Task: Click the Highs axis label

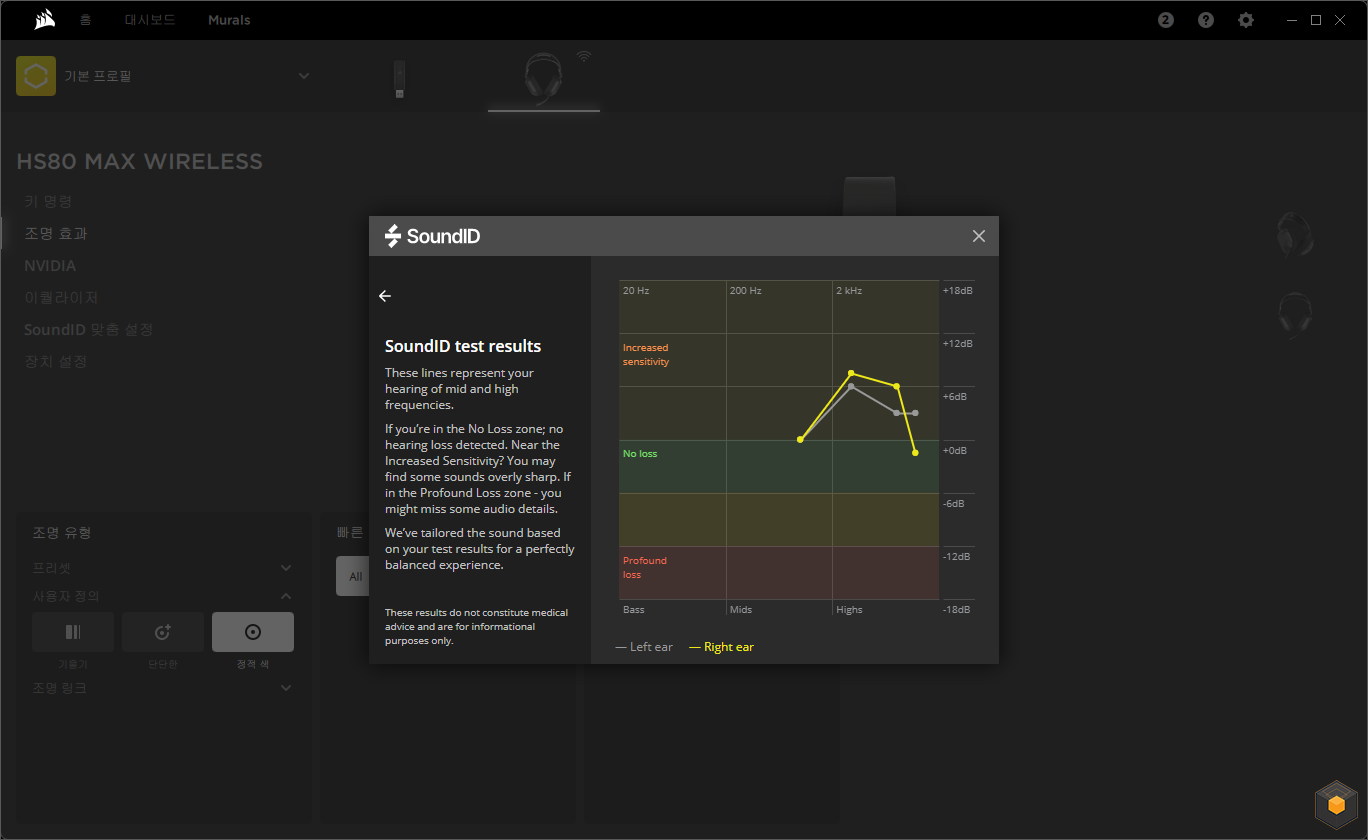Action: pos(849,610)
